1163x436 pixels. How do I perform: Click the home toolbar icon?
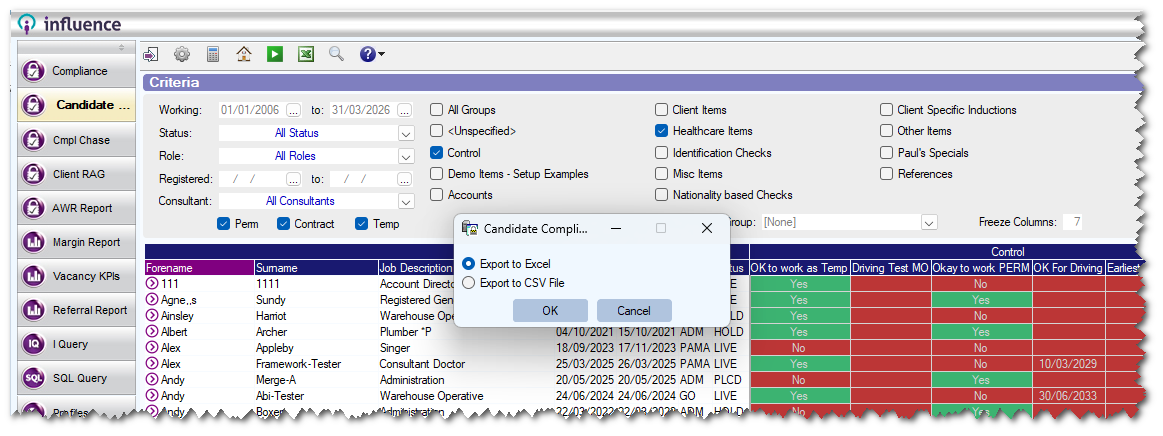pyautogui.click(x=244, y=54)
